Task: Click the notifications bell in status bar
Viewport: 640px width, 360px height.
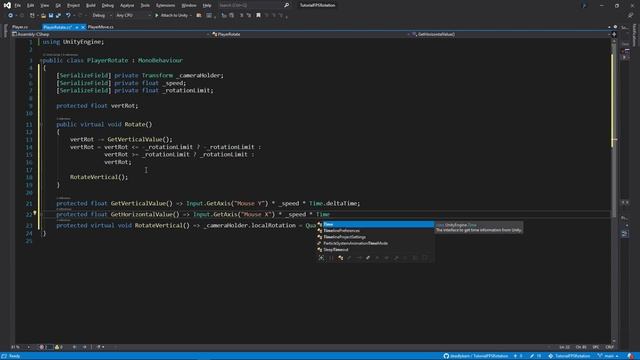Action: pyautogui.click(x=631, y=356)
